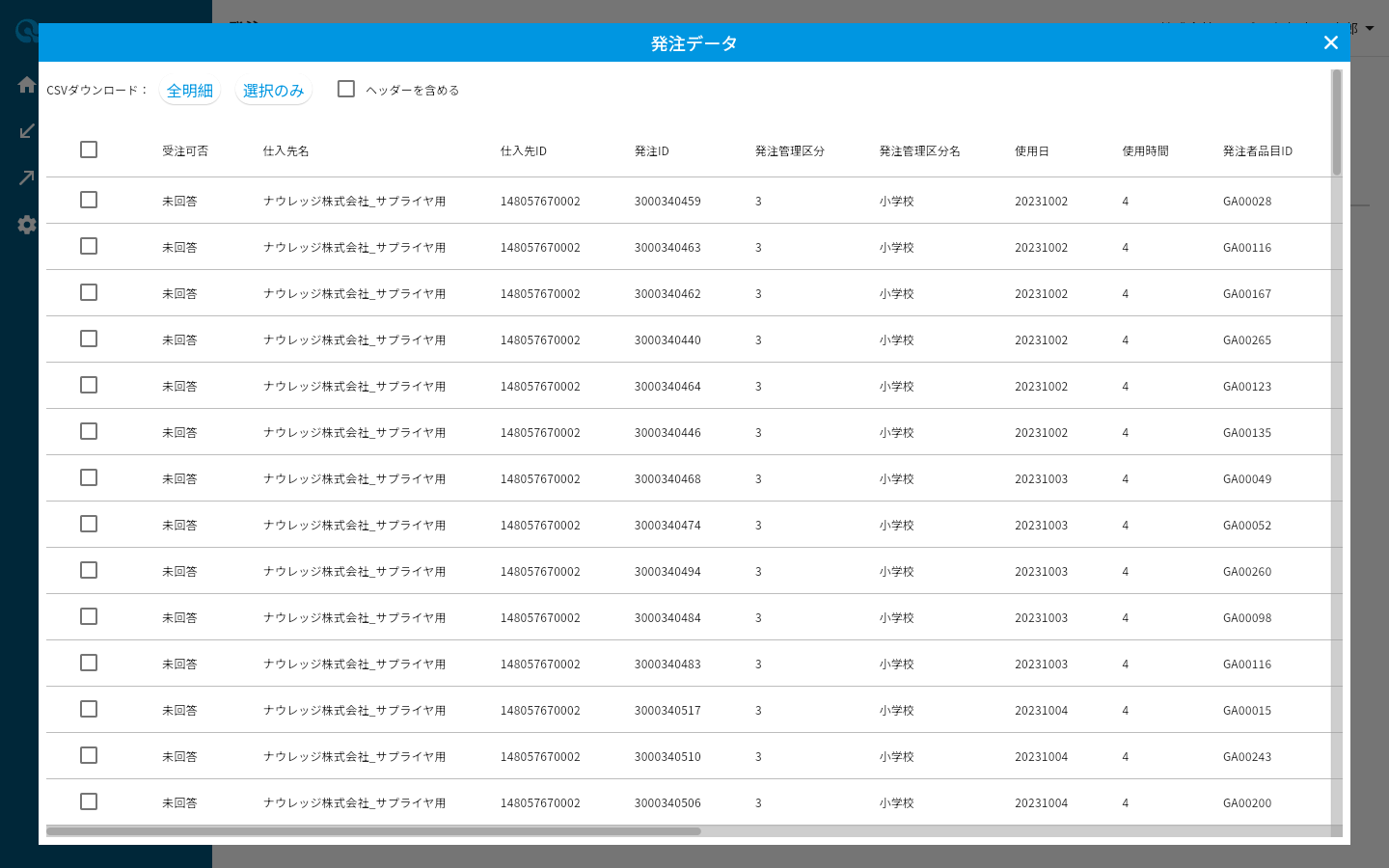Image resolution: width=1389 pixels, height=868 pixels.
Task: Click the vertical scrollbar thumb
Action: 1337,122
